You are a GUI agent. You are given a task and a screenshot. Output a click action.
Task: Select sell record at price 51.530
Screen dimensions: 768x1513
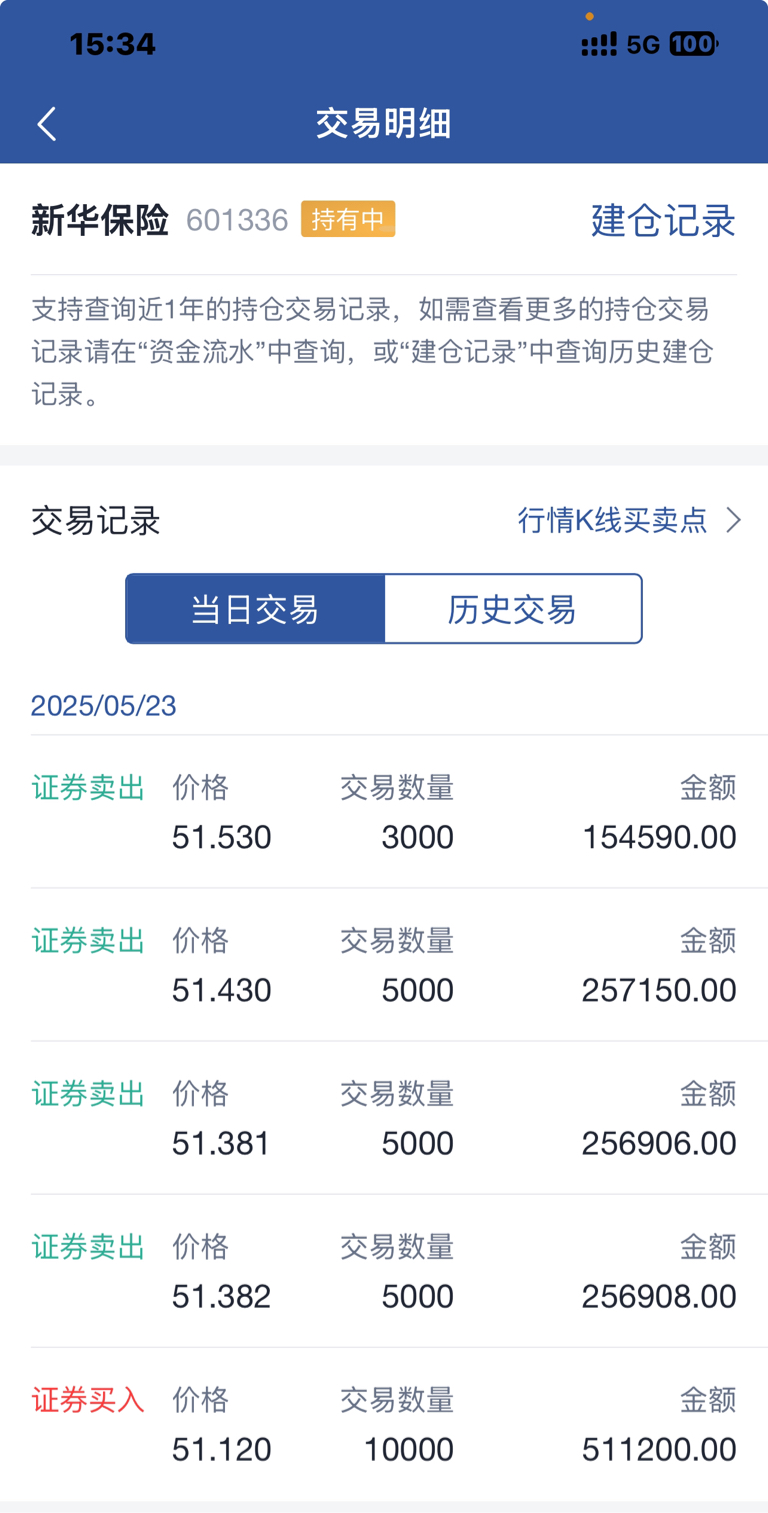coord(384,812)
